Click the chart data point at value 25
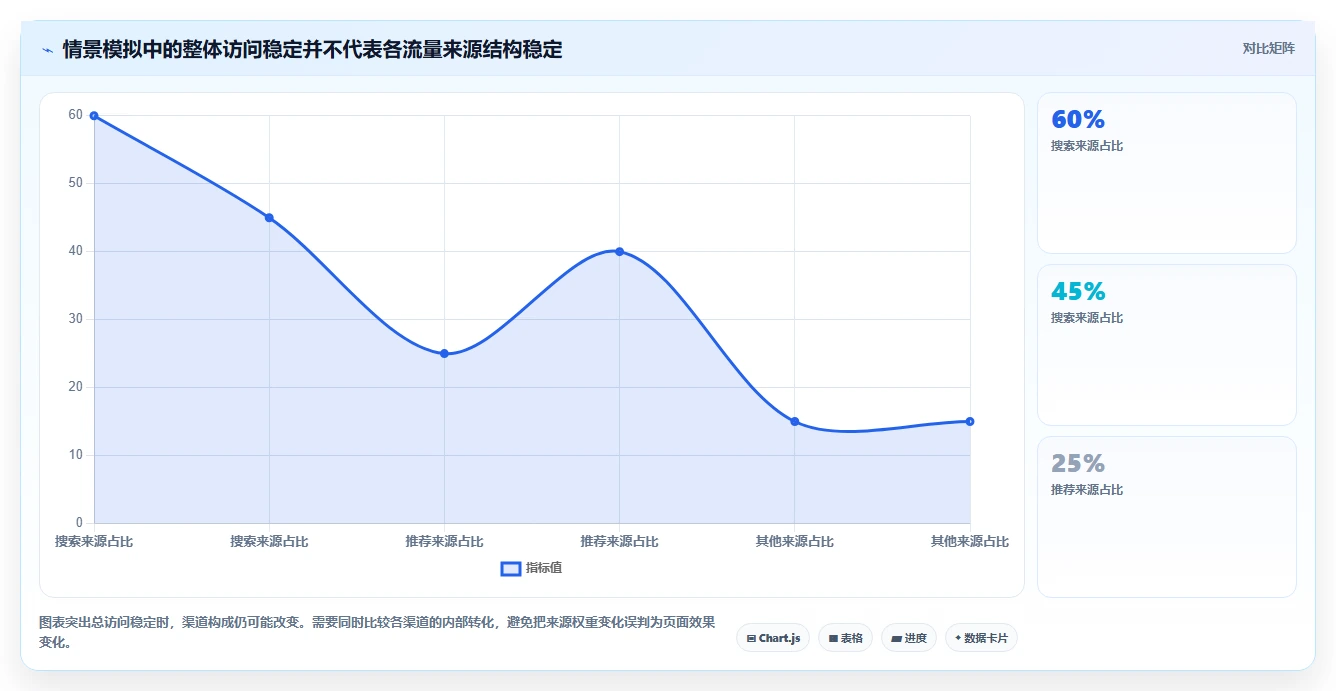The height and width of the screenshot is (691, 1336). point(444,354)
